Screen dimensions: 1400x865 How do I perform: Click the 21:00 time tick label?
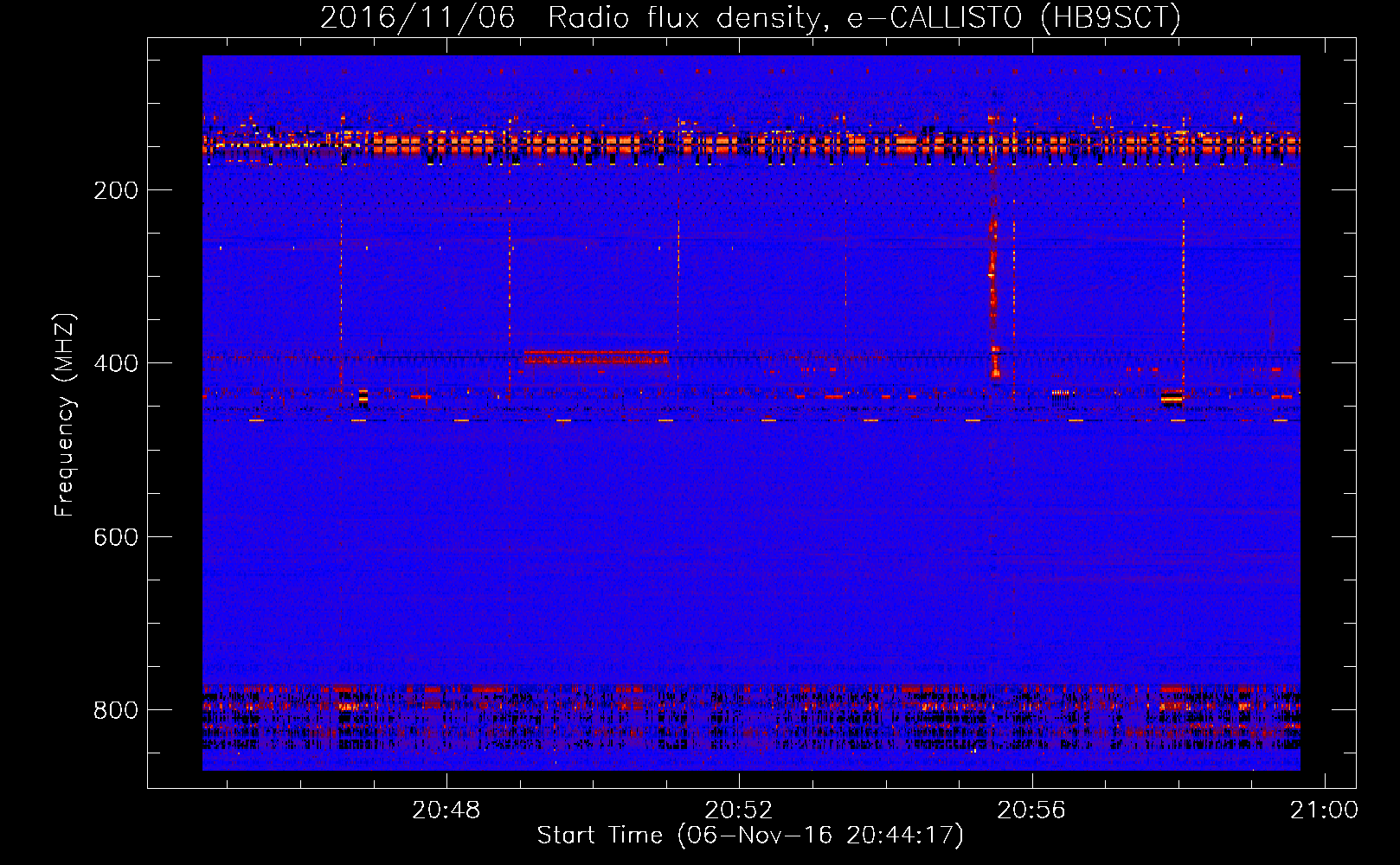click(1324, 811)
